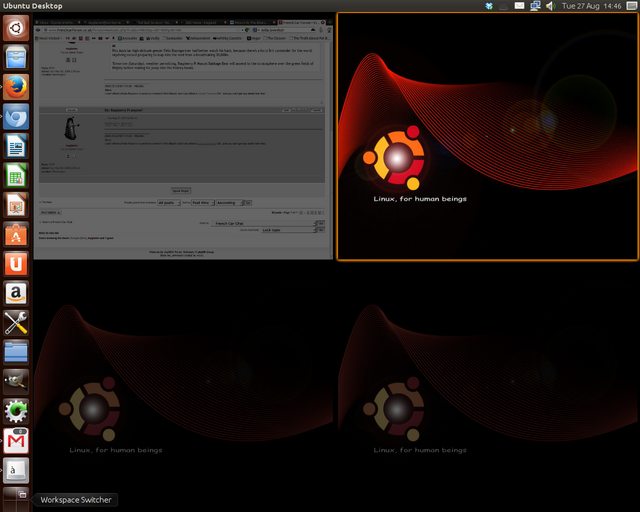Open the mail envelope messaging indicator
Viewport: 640px width, 512px height.
point(519,6)
